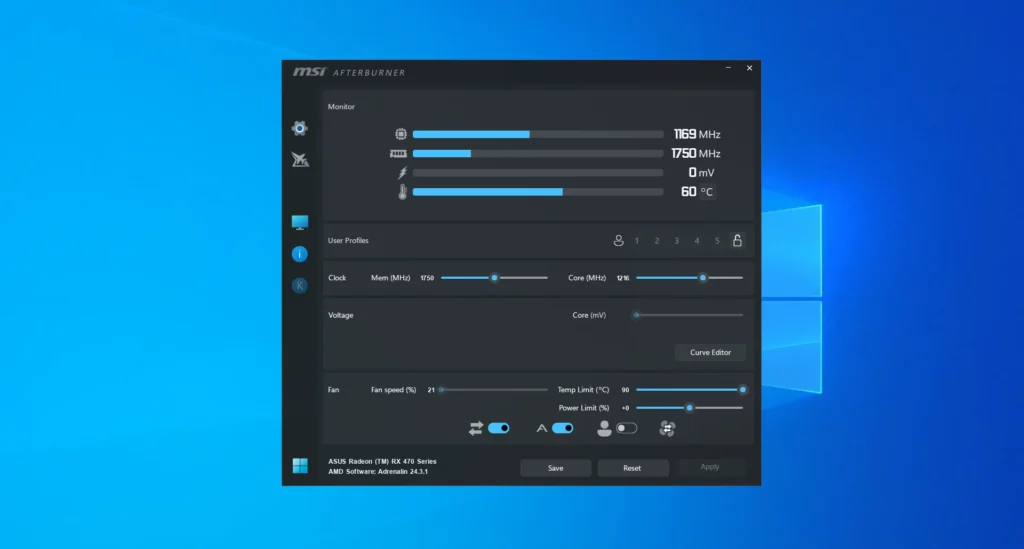
Task: Close the MSI Afterburner window
Action: pyautogui.click(x=749, y=68)
